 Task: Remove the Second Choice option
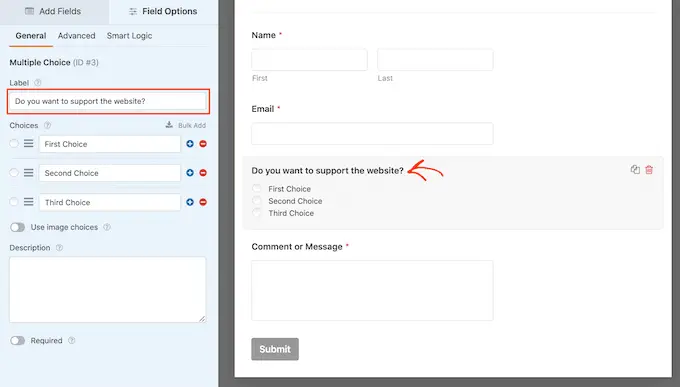[203, 173]
